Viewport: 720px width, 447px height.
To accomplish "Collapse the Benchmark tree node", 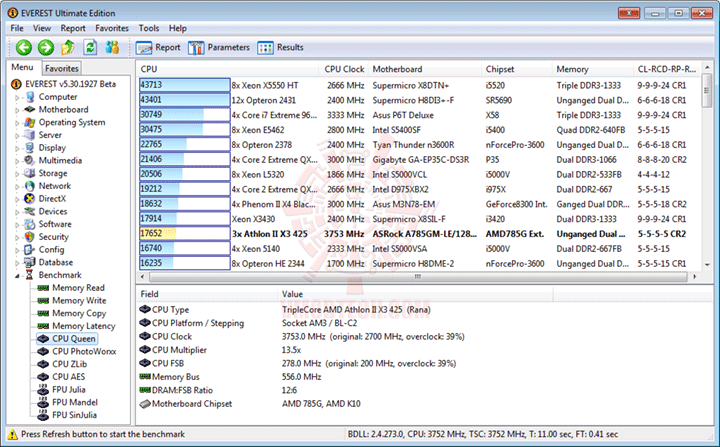I will pos(17,276).
